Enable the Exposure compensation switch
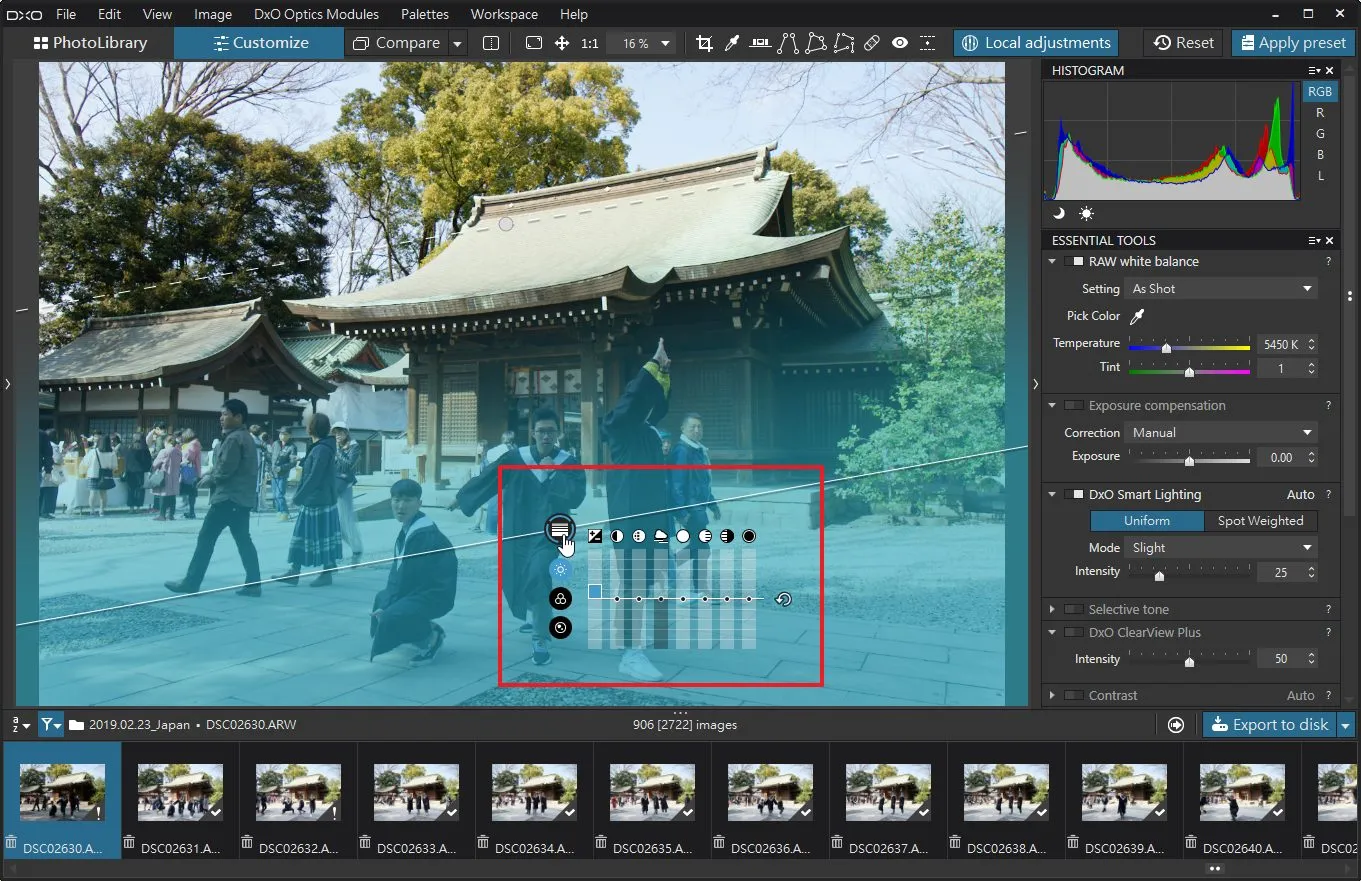Screen dimensions: 1361x881 [x=1073, y=405]
